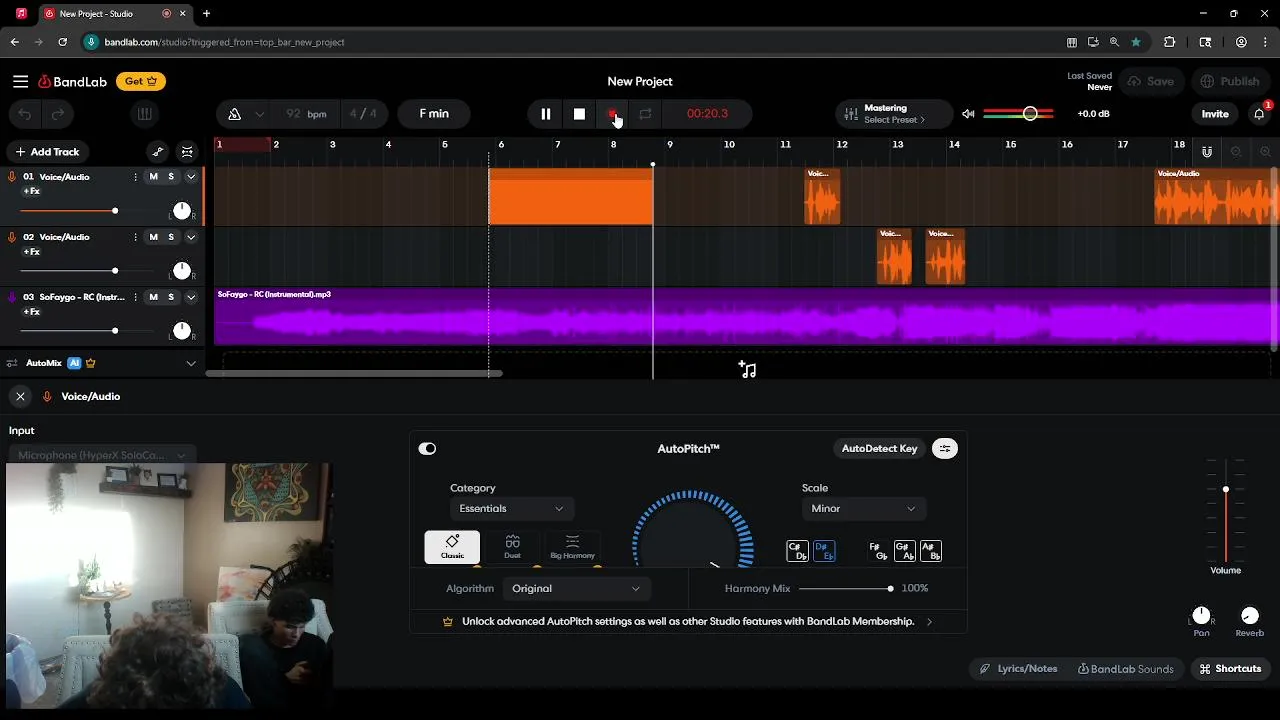Pause playback with the pause button

click(x=546, y=114)
